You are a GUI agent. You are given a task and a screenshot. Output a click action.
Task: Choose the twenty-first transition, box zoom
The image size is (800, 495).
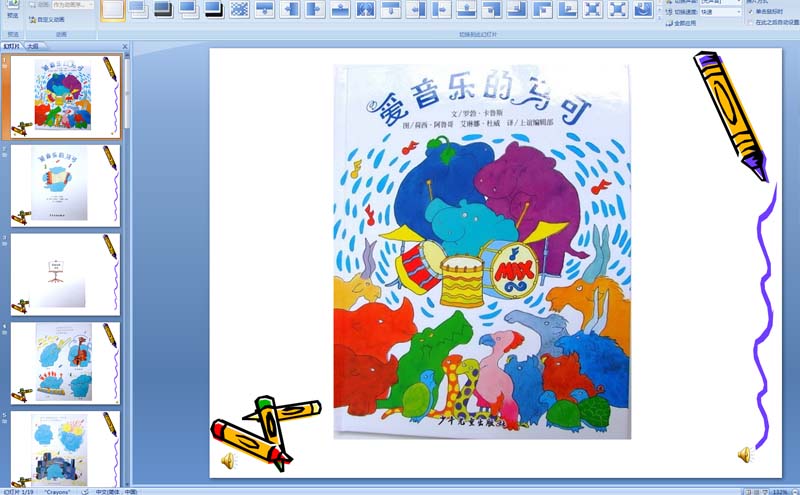(618, 9)
